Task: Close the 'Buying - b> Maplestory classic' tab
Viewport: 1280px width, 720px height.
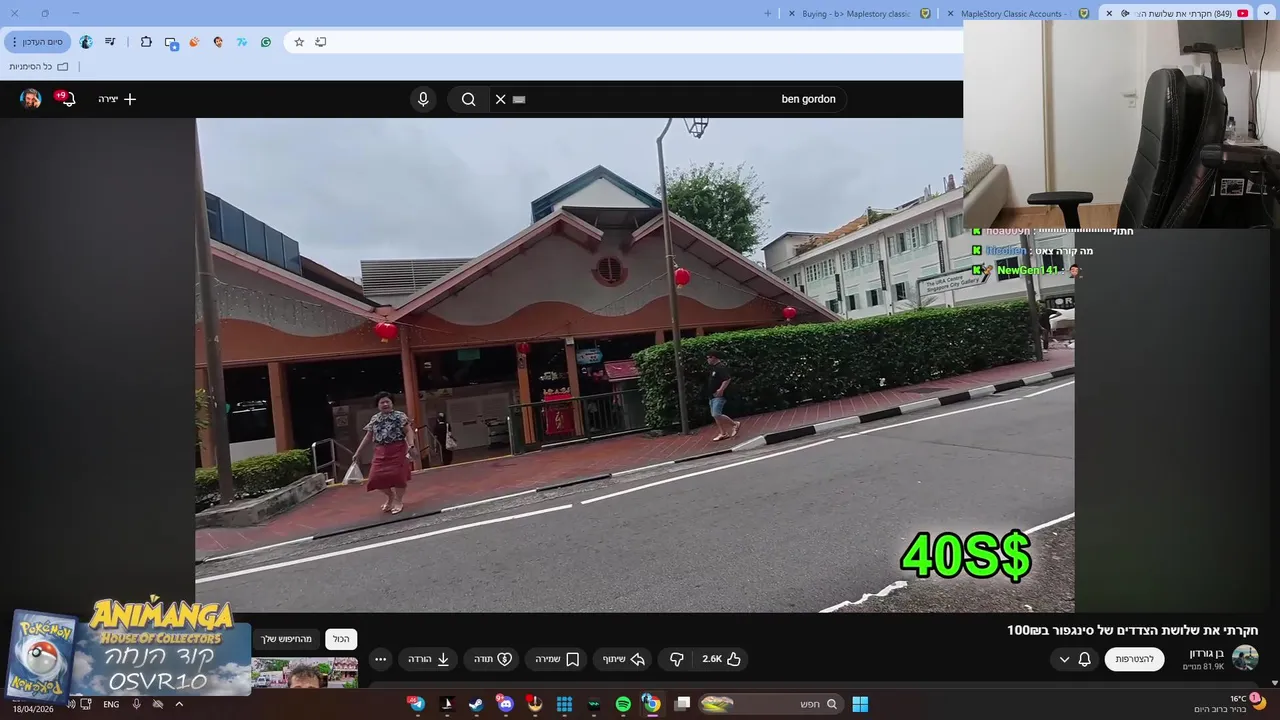Action: point(792,14)
